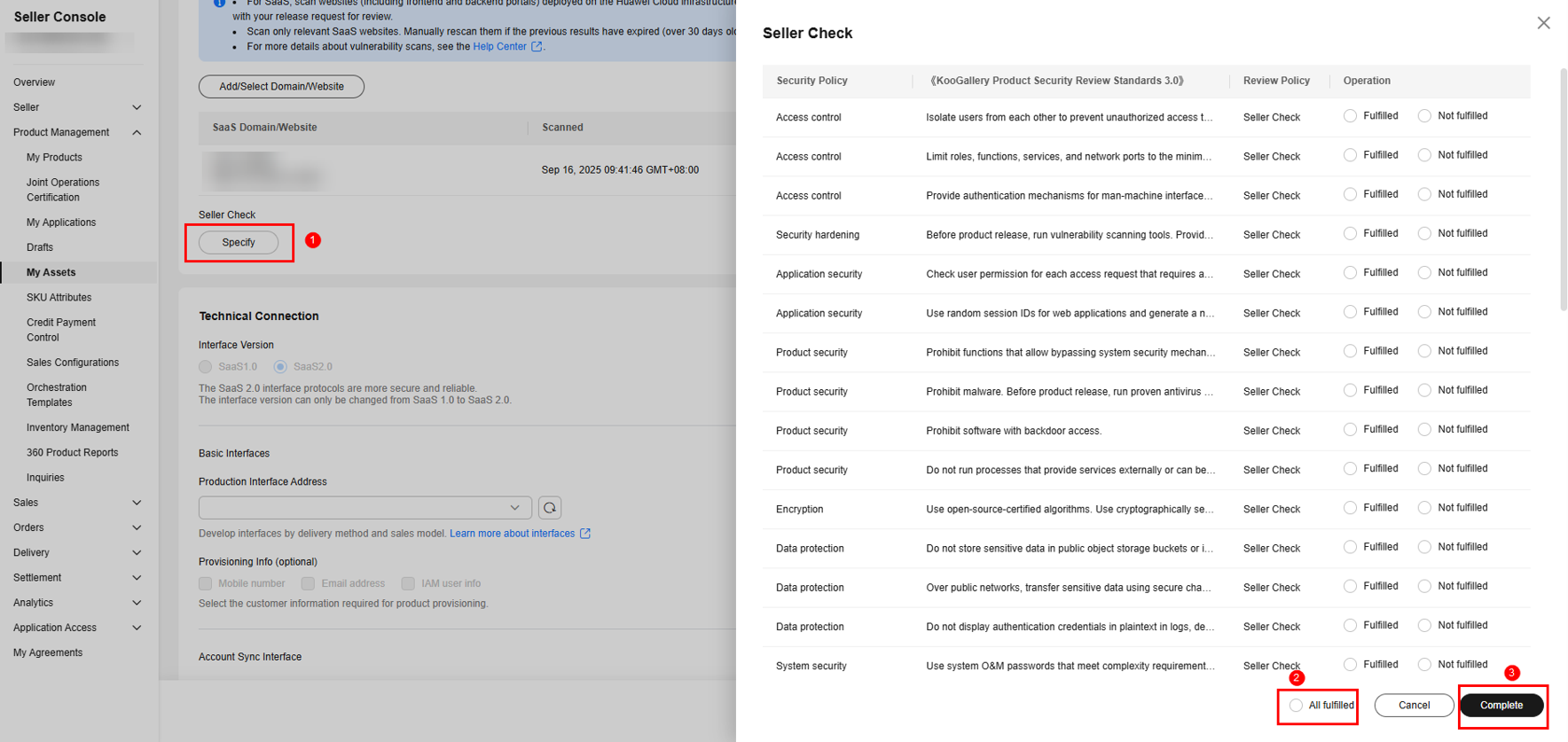This screenshot has height=742, width=1568.
Task: Close the Seller Check panel with the X
Action: click(x=1543, y=23)
